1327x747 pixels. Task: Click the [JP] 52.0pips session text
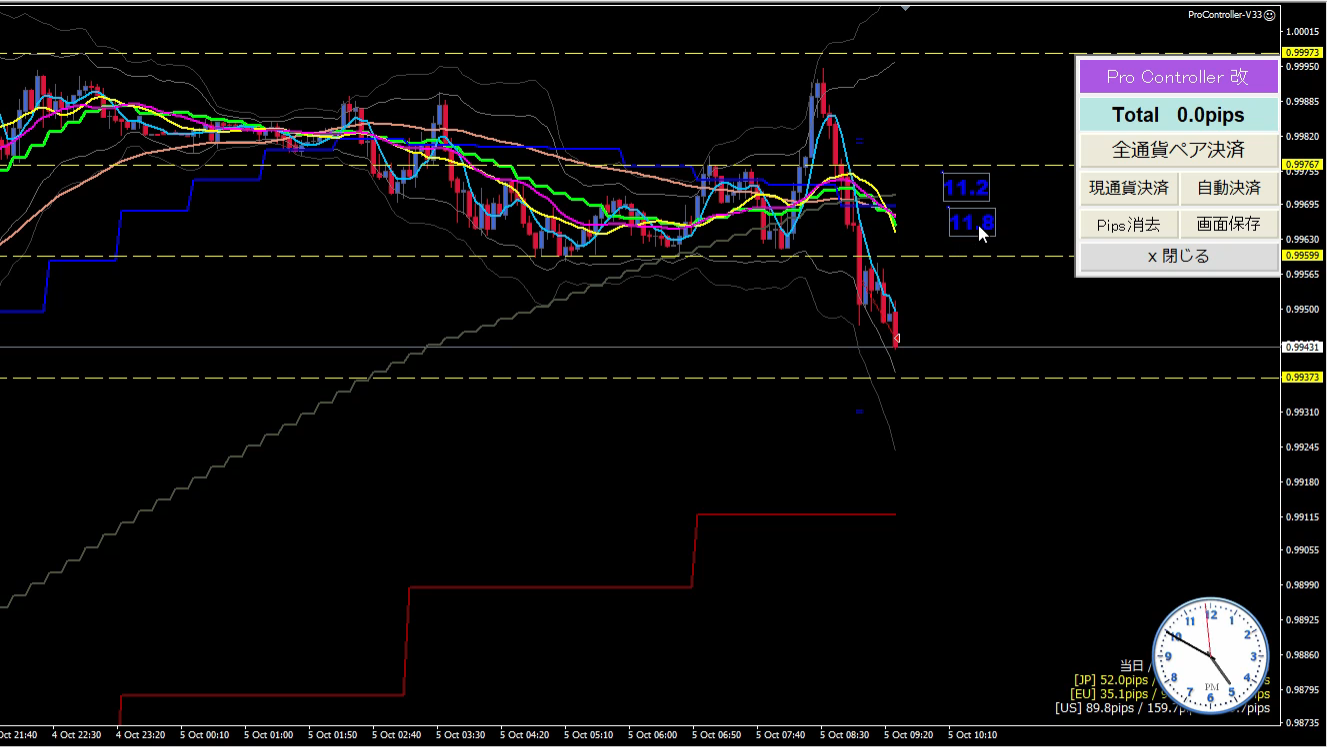coord(1112,680)
